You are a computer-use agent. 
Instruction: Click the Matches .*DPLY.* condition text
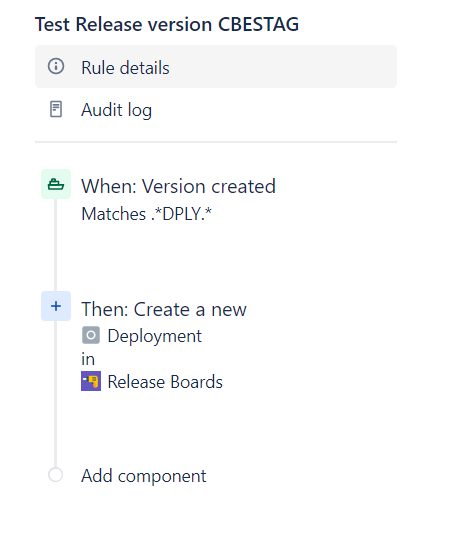click(146, 214)
